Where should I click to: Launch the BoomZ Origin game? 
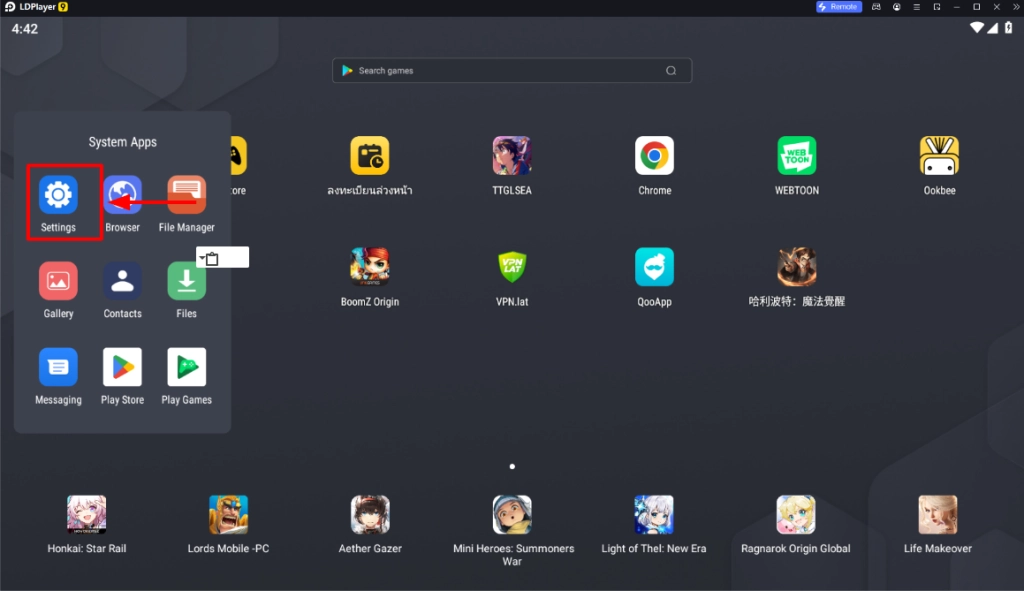pos(370,266)
